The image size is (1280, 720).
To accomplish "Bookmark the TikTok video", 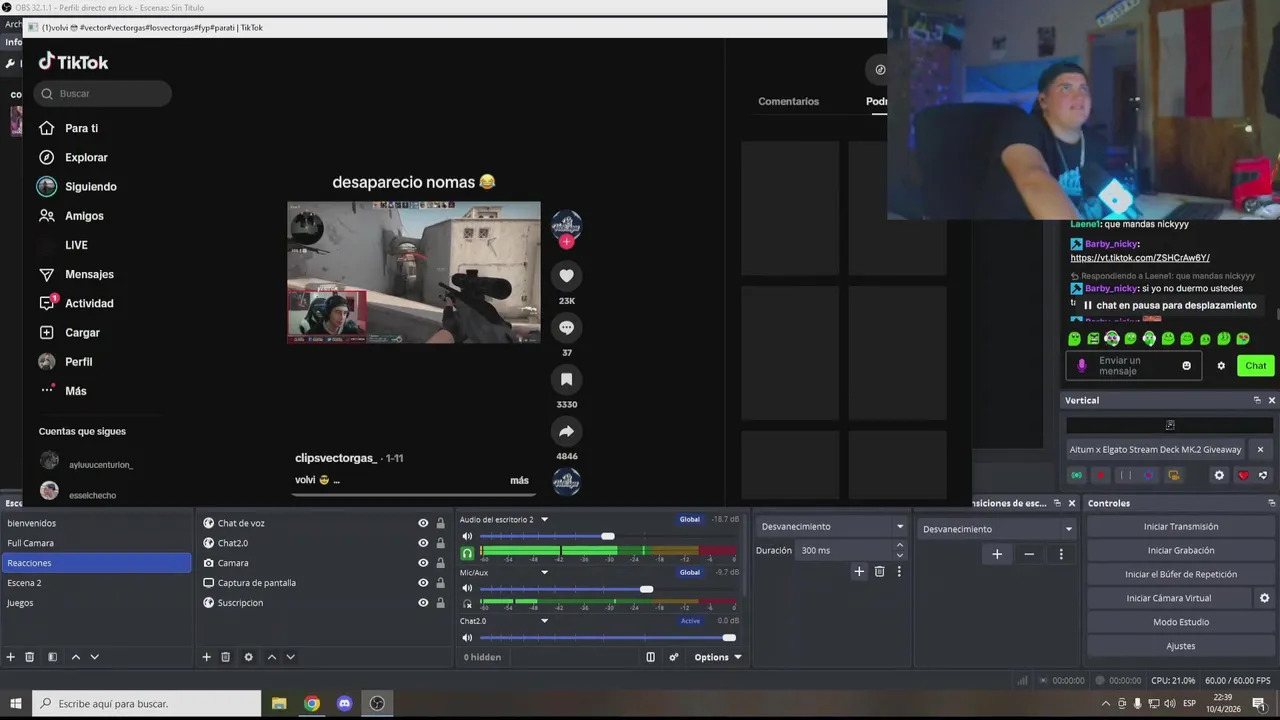I will [566, 380].
